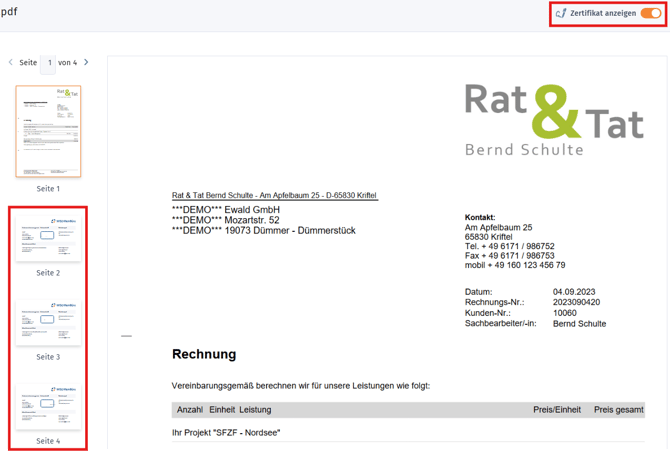Click the 'Einheit' column header
The width and height of the screenshot is (670, 451).
click(222, 410)
